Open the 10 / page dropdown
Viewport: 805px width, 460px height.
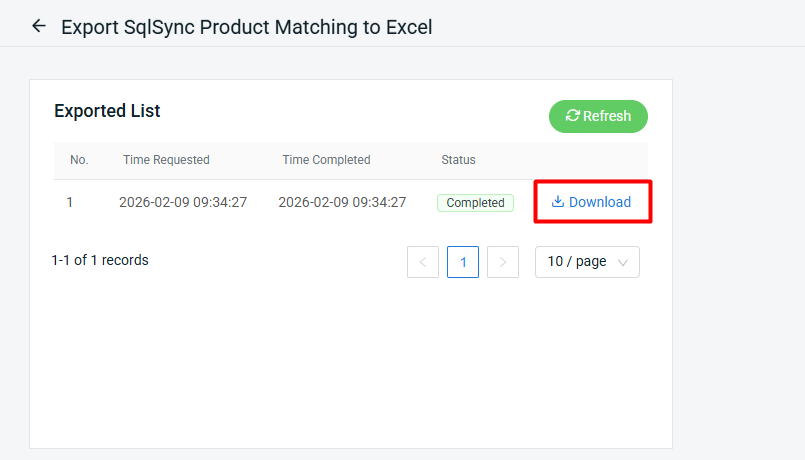tap(587, 262)
